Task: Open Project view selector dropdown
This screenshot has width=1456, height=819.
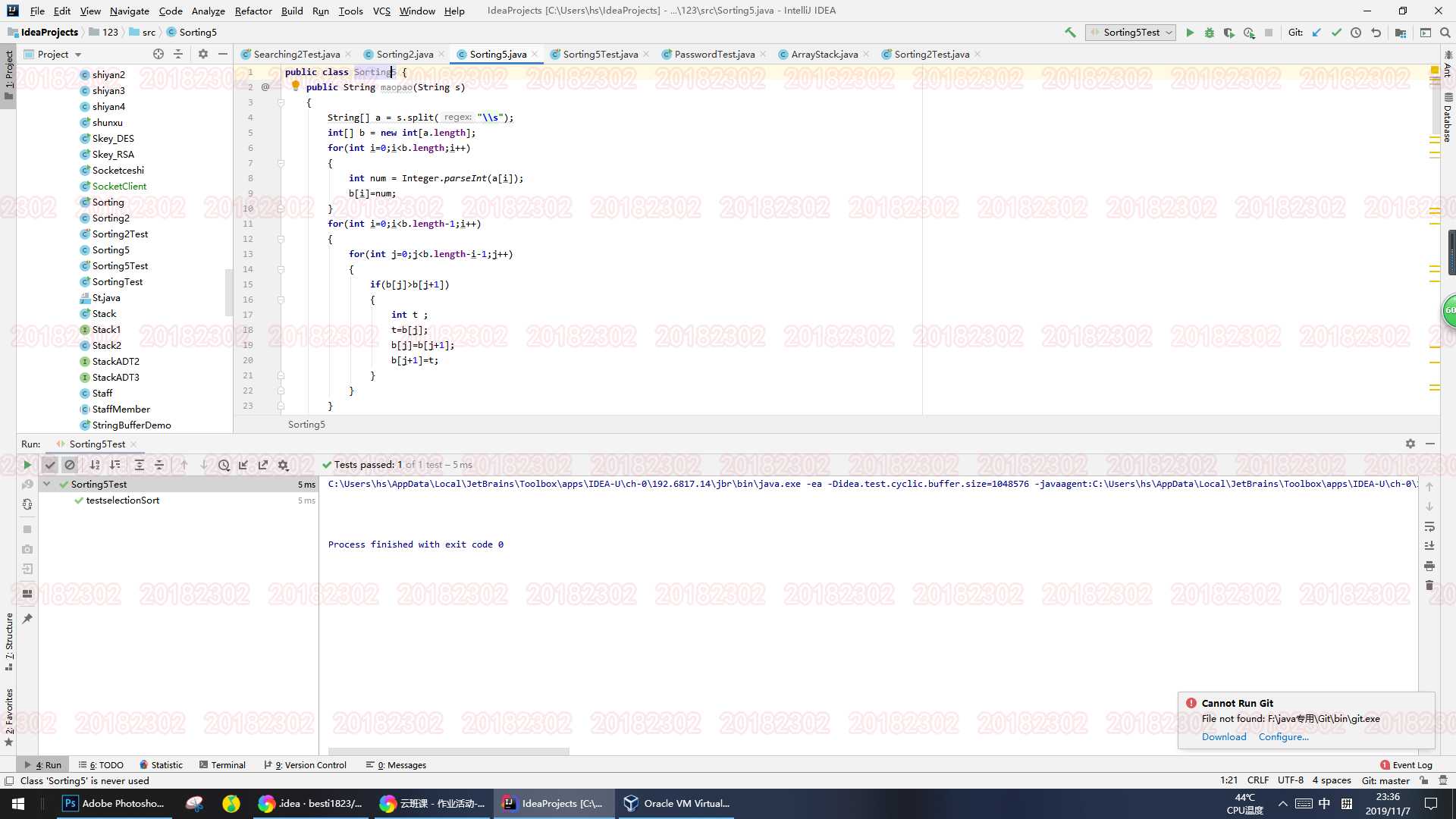Action: (x=52, y=54)
